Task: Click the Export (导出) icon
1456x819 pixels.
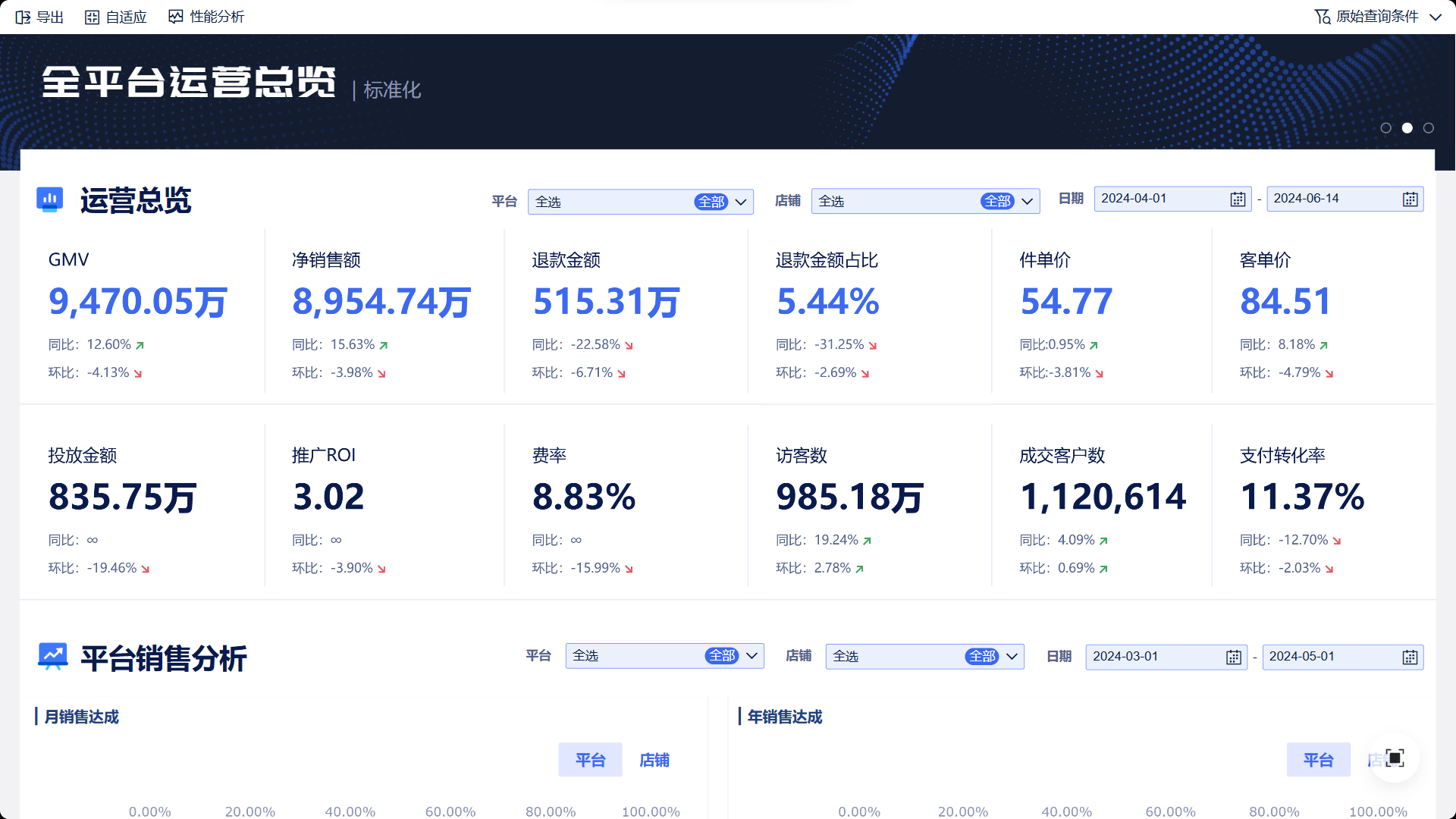Action: 23,17
